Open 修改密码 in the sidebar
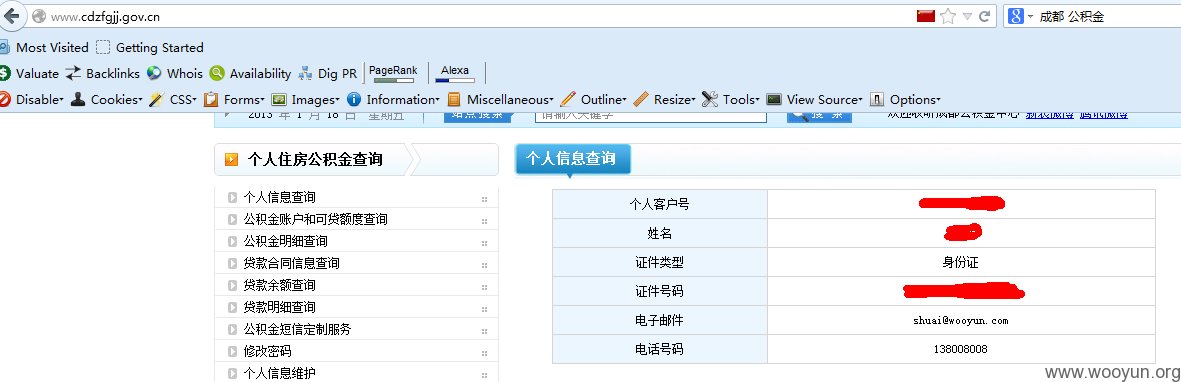The image size is (1181, 382). [x=267, y=351]
